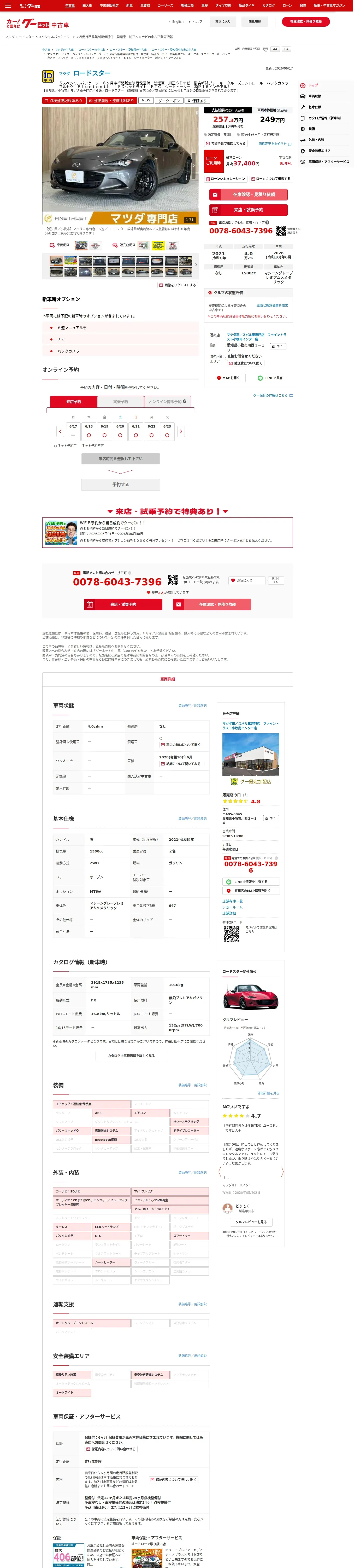Viewport: 354px width, 1568px height.
Task: Show the previous owner review in クルマレビュー
Action: 220,1172
